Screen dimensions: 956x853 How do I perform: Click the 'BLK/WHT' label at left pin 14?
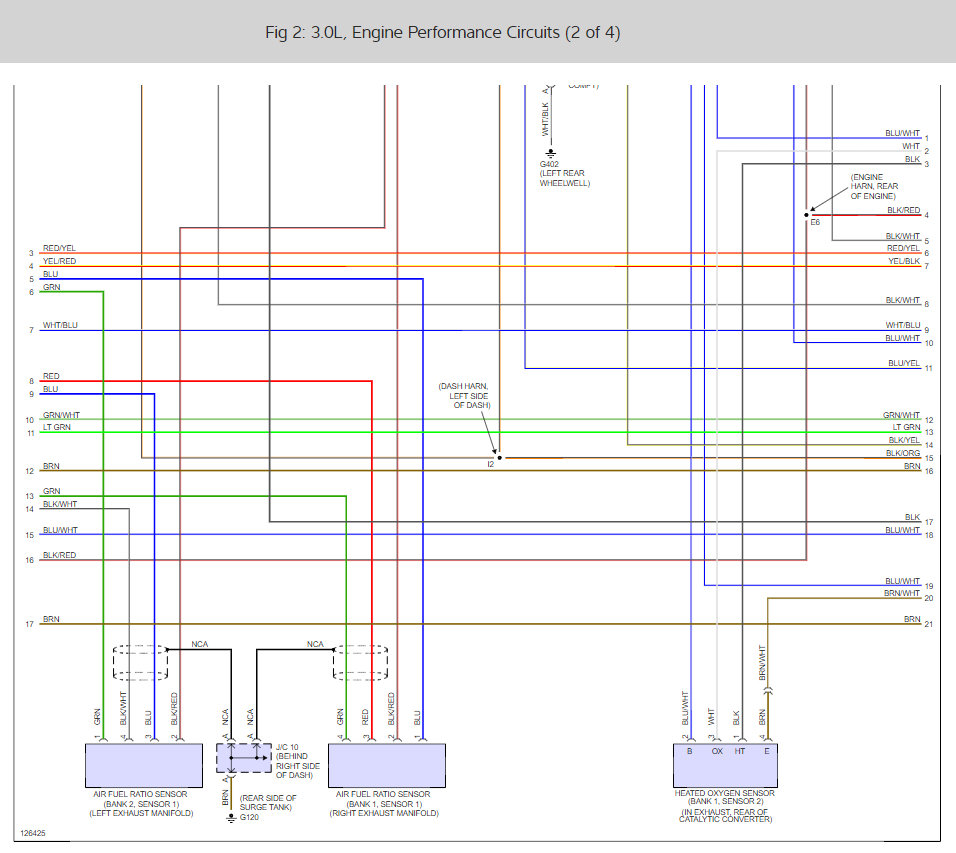(60, 504)
